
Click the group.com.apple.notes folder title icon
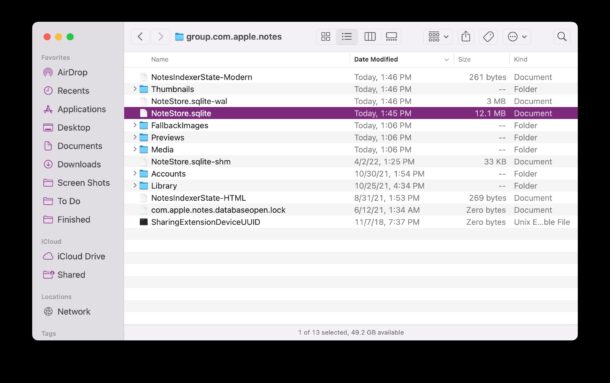click(x=179, y=37)
